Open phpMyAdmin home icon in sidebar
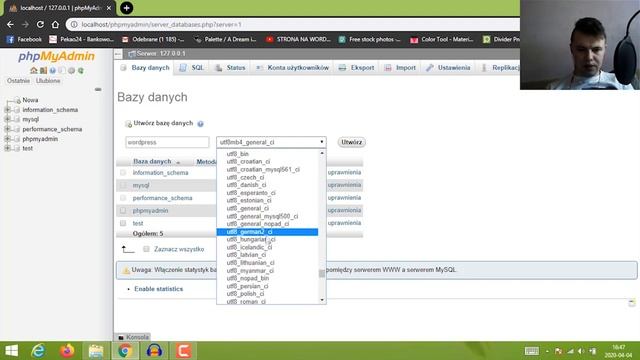 pyautogui.click(x=34, y=71)
